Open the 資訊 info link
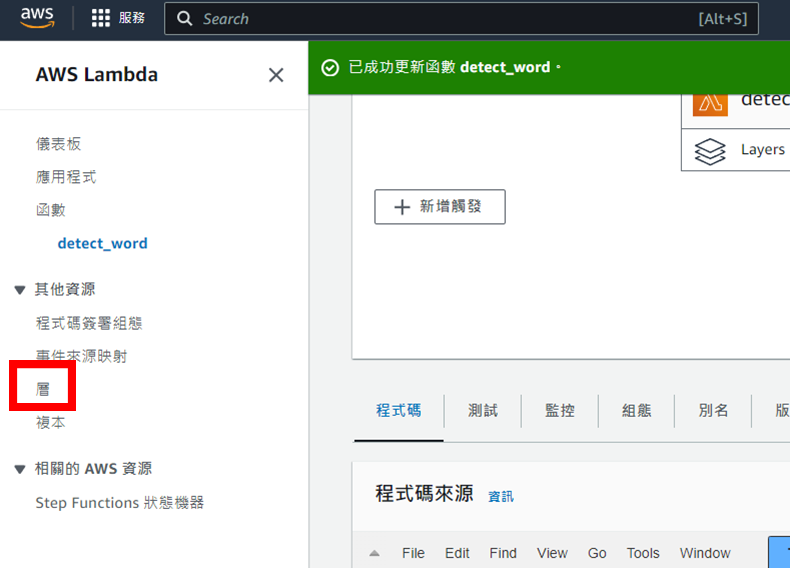The width and height of the screenshot is (790, 568). pyautogui.click(x=501, y=496)
